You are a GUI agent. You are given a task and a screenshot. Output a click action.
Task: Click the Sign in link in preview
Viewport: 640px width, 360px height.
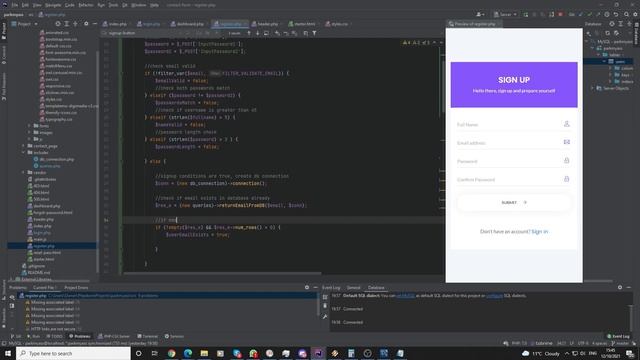[540, 231]
